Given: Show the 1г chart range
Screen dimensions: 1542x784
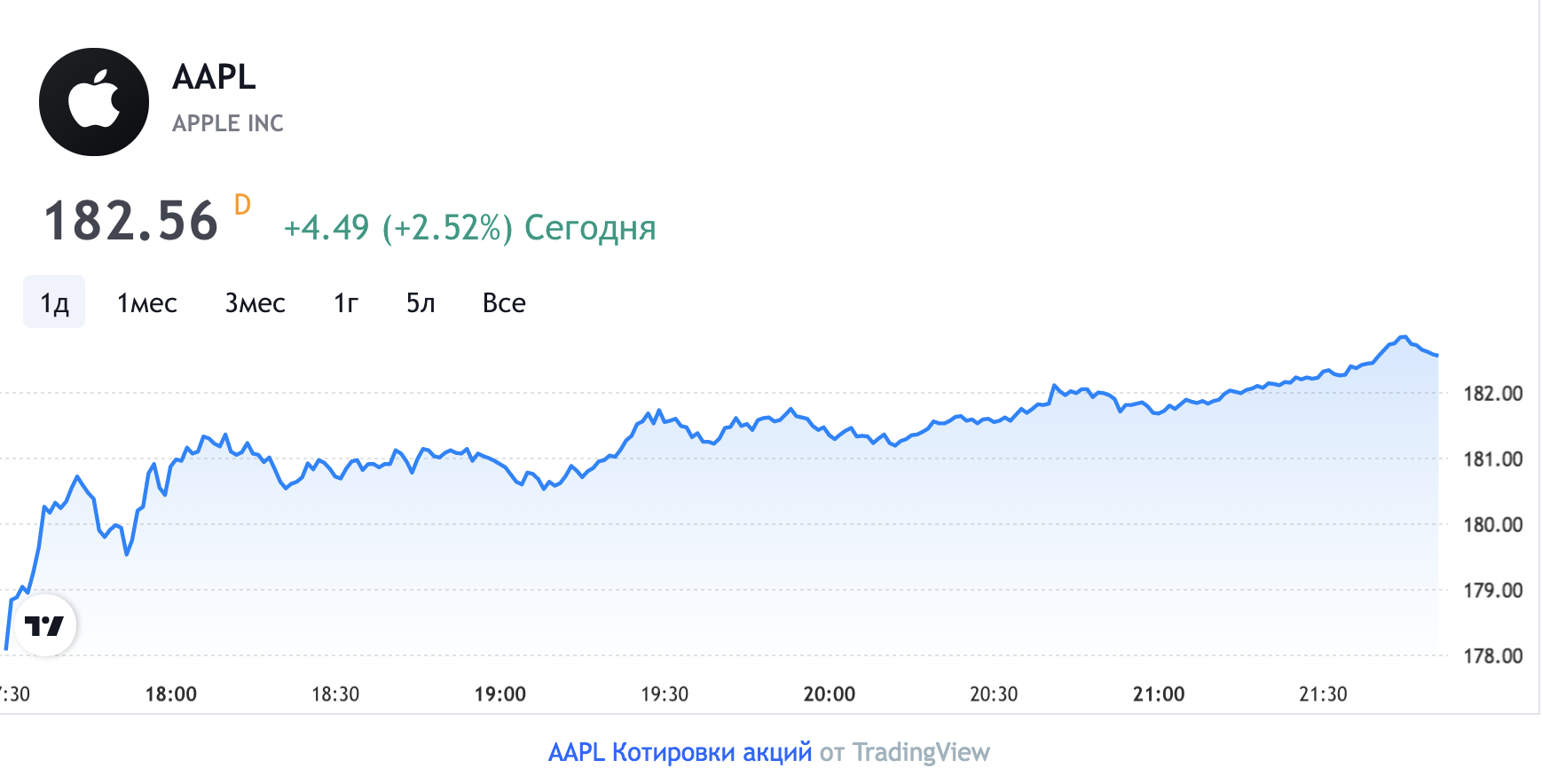Looking at the screenshot, I should (x=346, y=302).
